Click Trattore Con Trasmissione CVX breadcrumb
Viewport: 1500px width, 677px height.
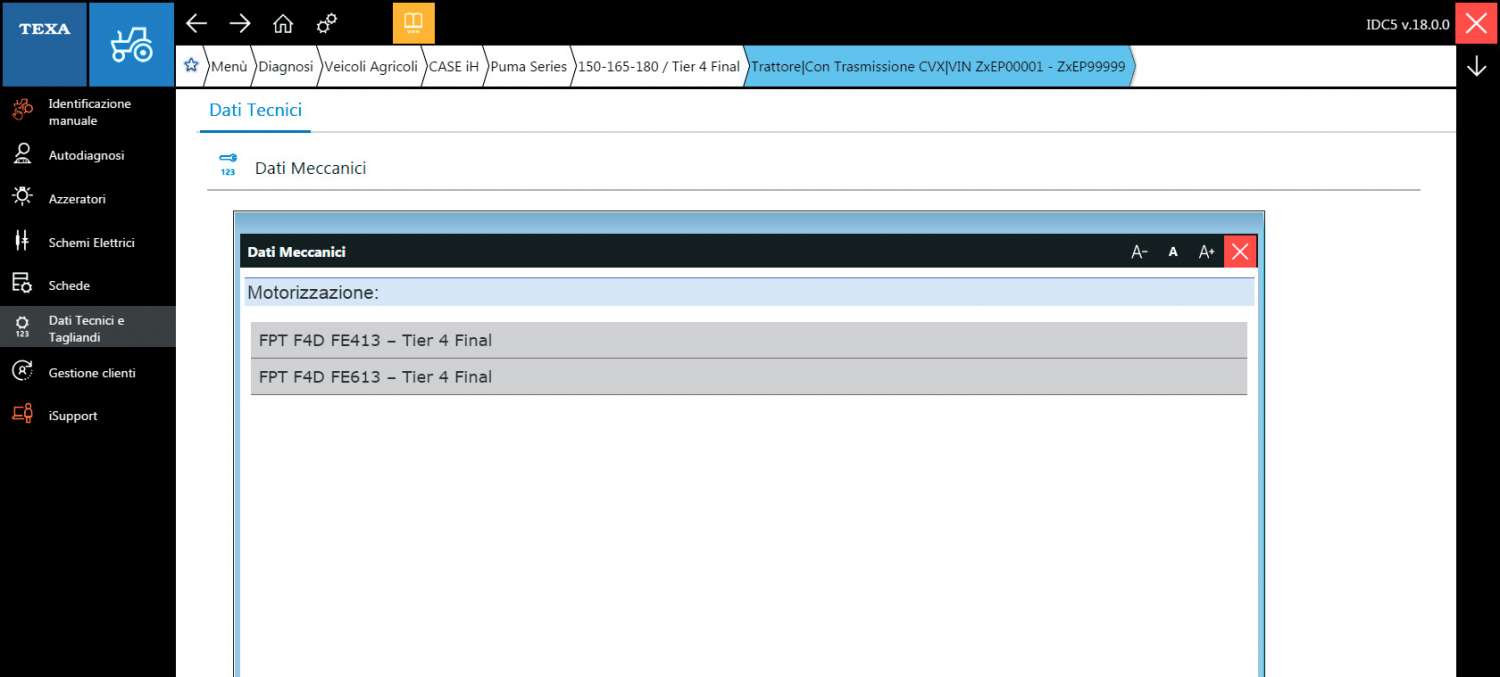point(938,66)
